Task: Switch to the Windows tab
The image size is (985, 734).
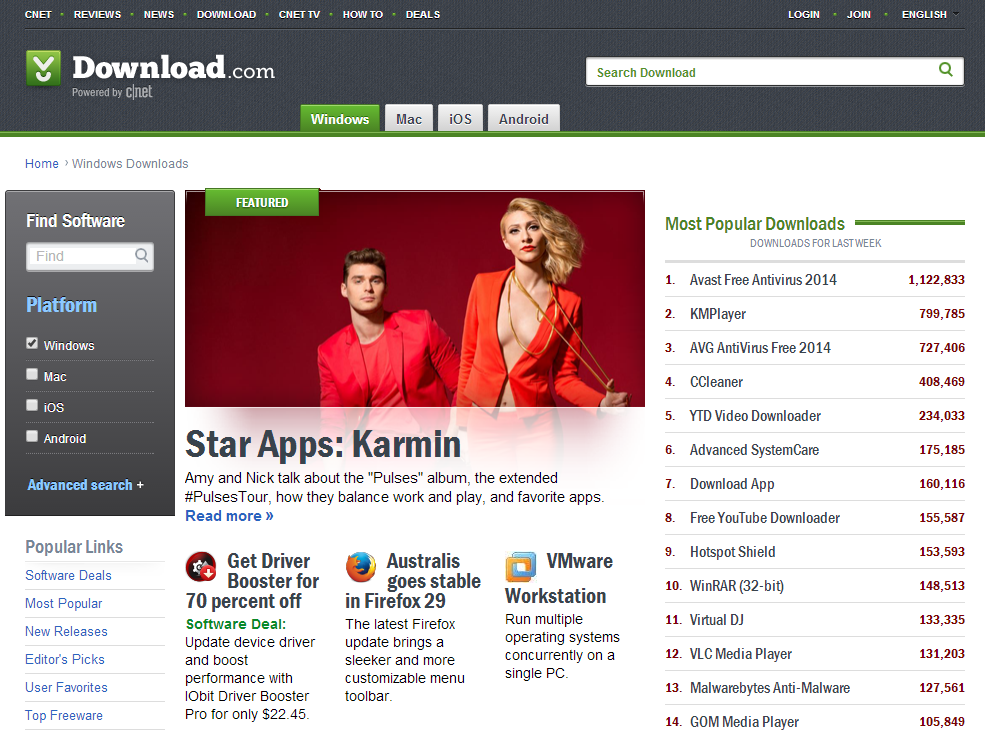Action: [340, 118]
